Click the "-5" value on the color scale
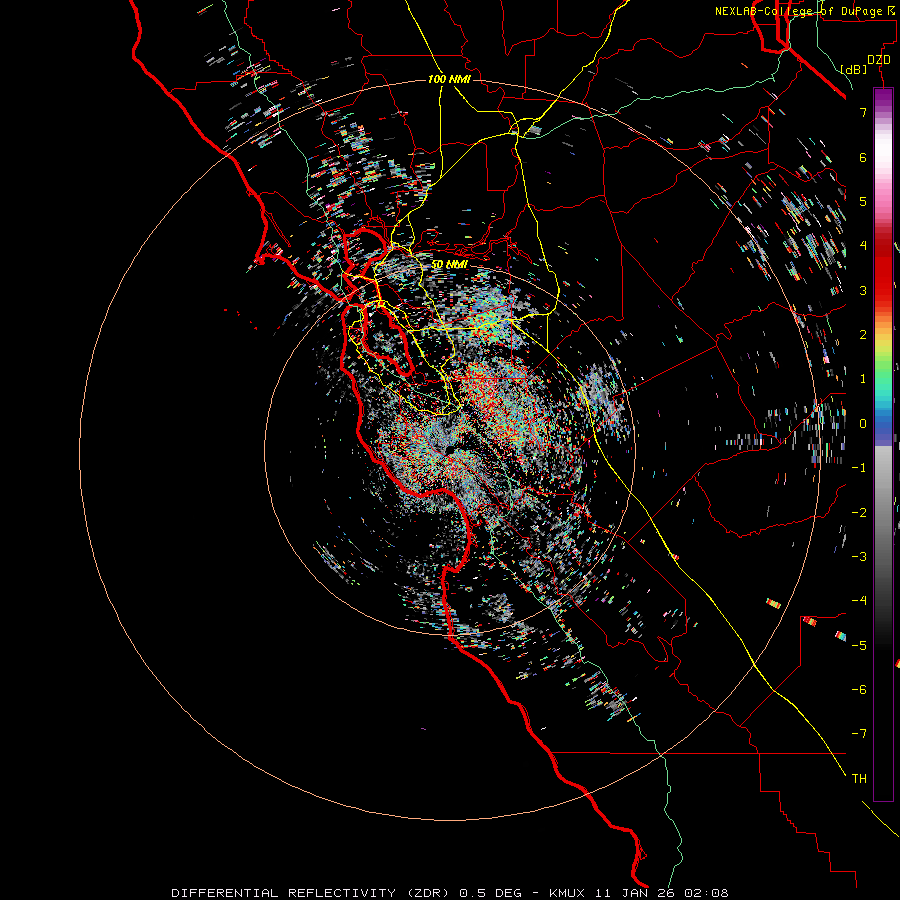 point(859,645)
